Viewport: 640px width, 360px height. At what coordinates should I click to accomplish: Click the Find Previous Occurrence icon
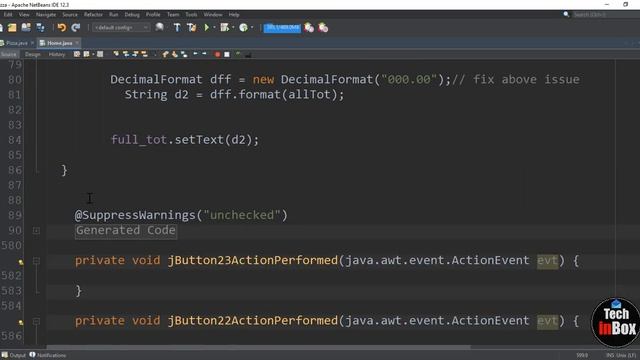pos(126,54)
